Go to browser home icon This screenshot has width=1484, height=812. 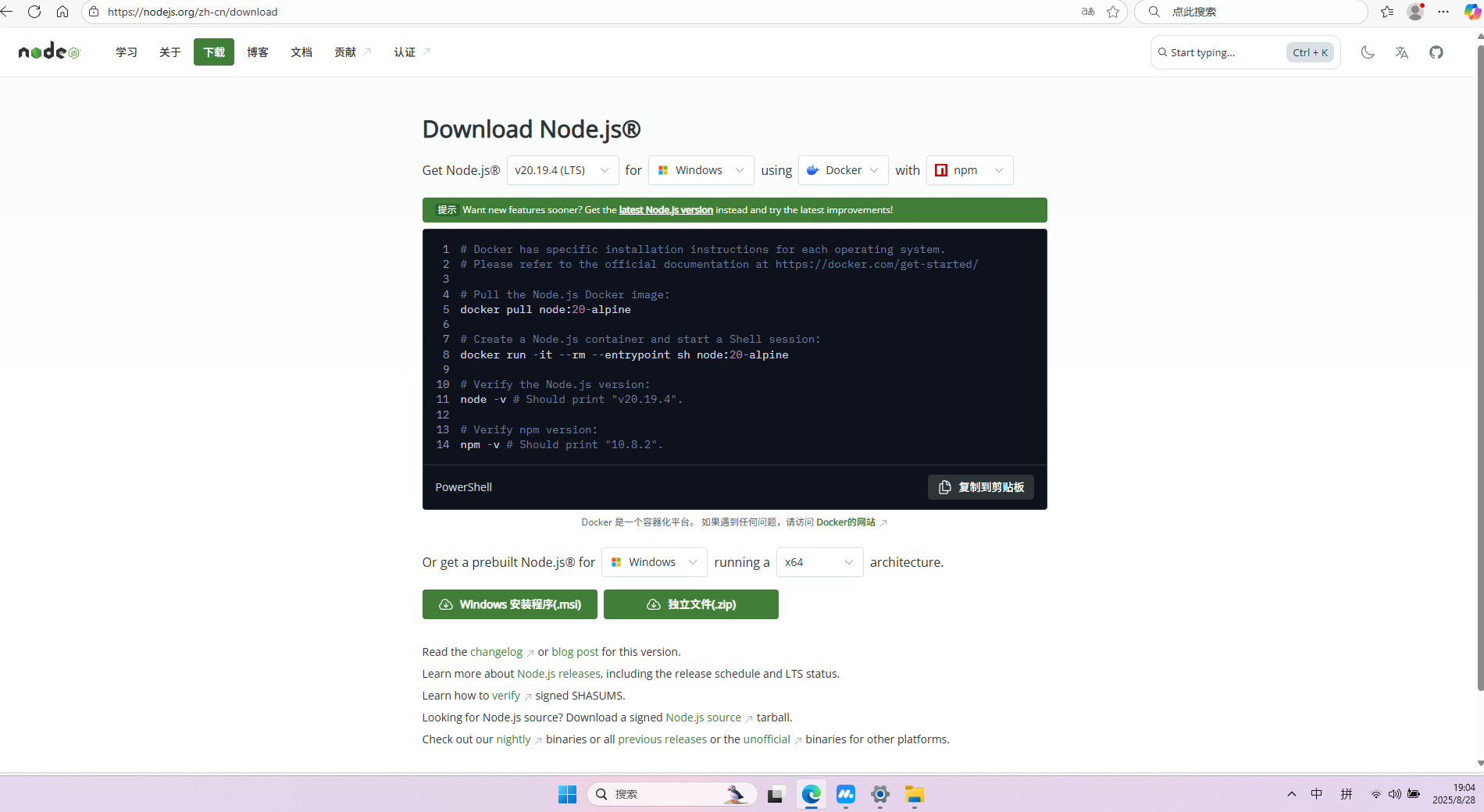coord(62,12)
